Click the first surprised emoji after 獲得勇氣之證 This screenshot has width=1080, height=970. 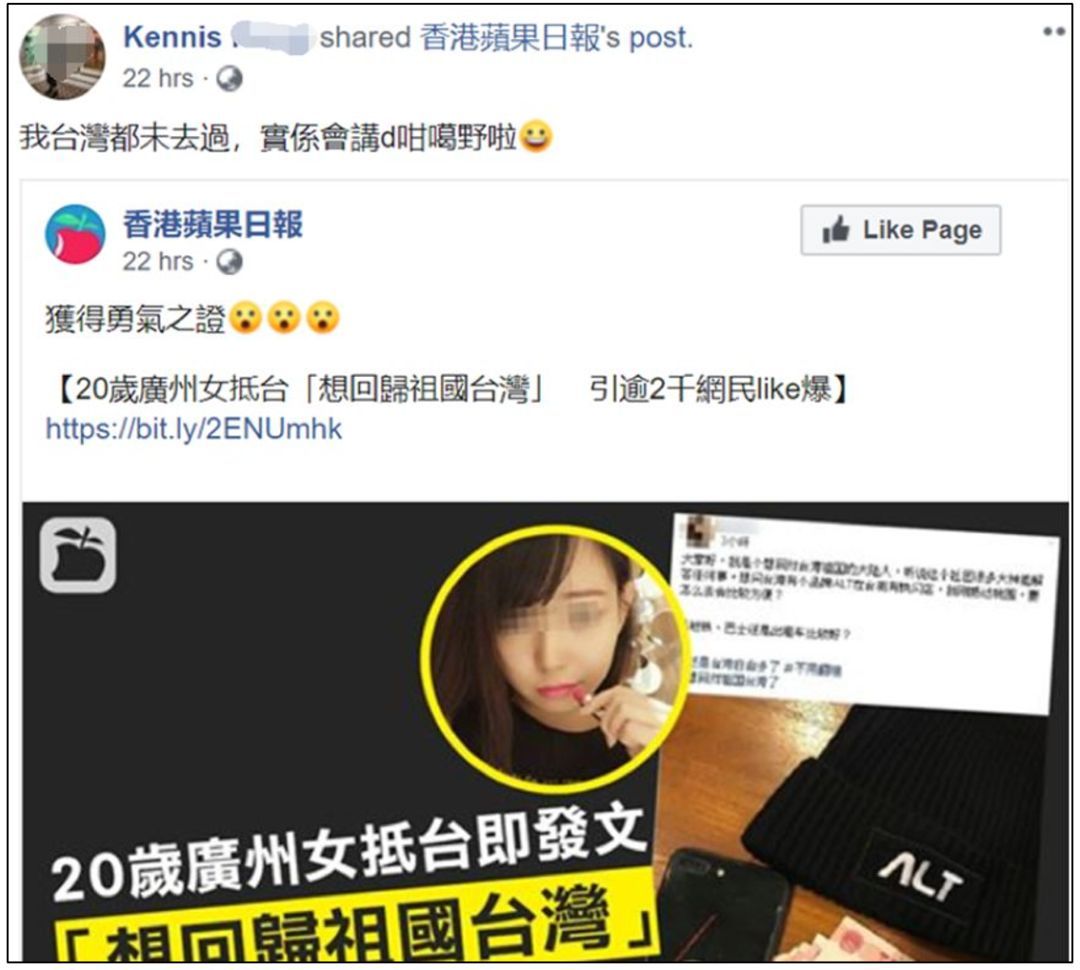246,318
